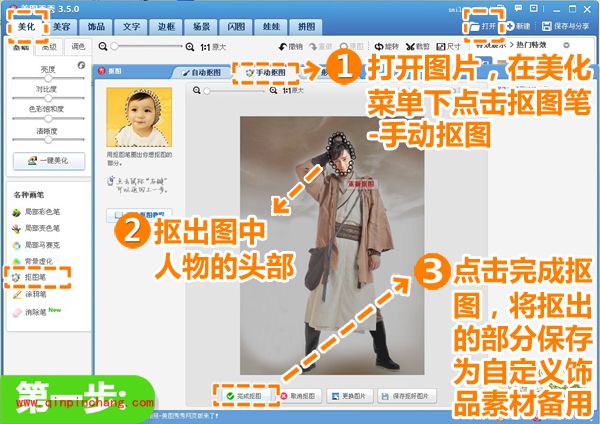Screen dimensions: 600x424
Task: Zoom in with main toolbar magnifier plus
Action: (190, 47)
